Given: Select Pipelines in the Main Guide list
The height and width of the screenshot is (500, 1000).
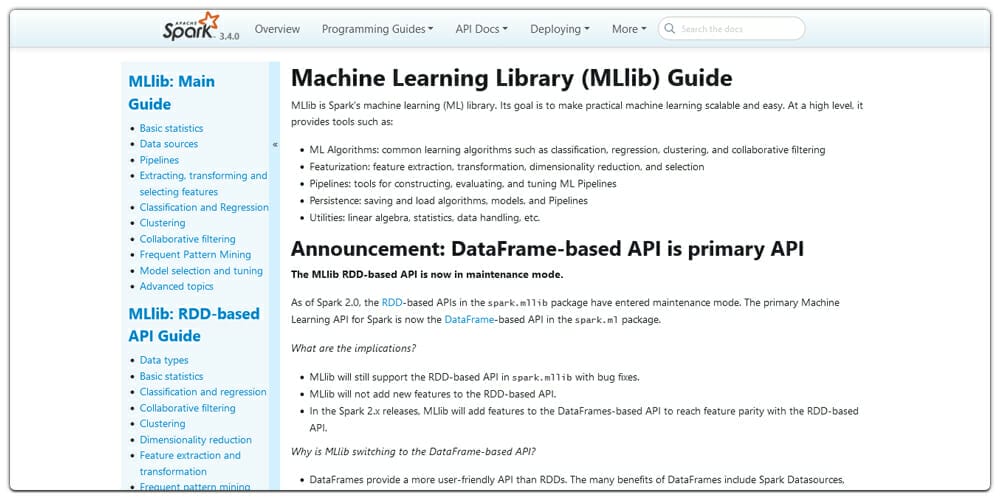Looking at the screenshot, I should click(x=159, y=160).
